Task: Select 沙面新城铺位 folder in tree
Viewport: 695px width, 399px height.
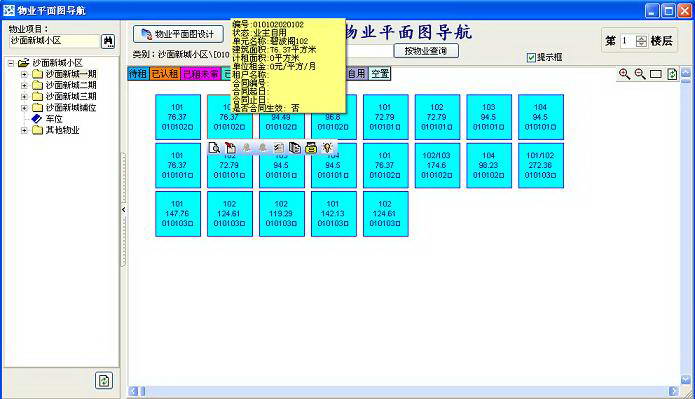Action: (x=71, y=108)
